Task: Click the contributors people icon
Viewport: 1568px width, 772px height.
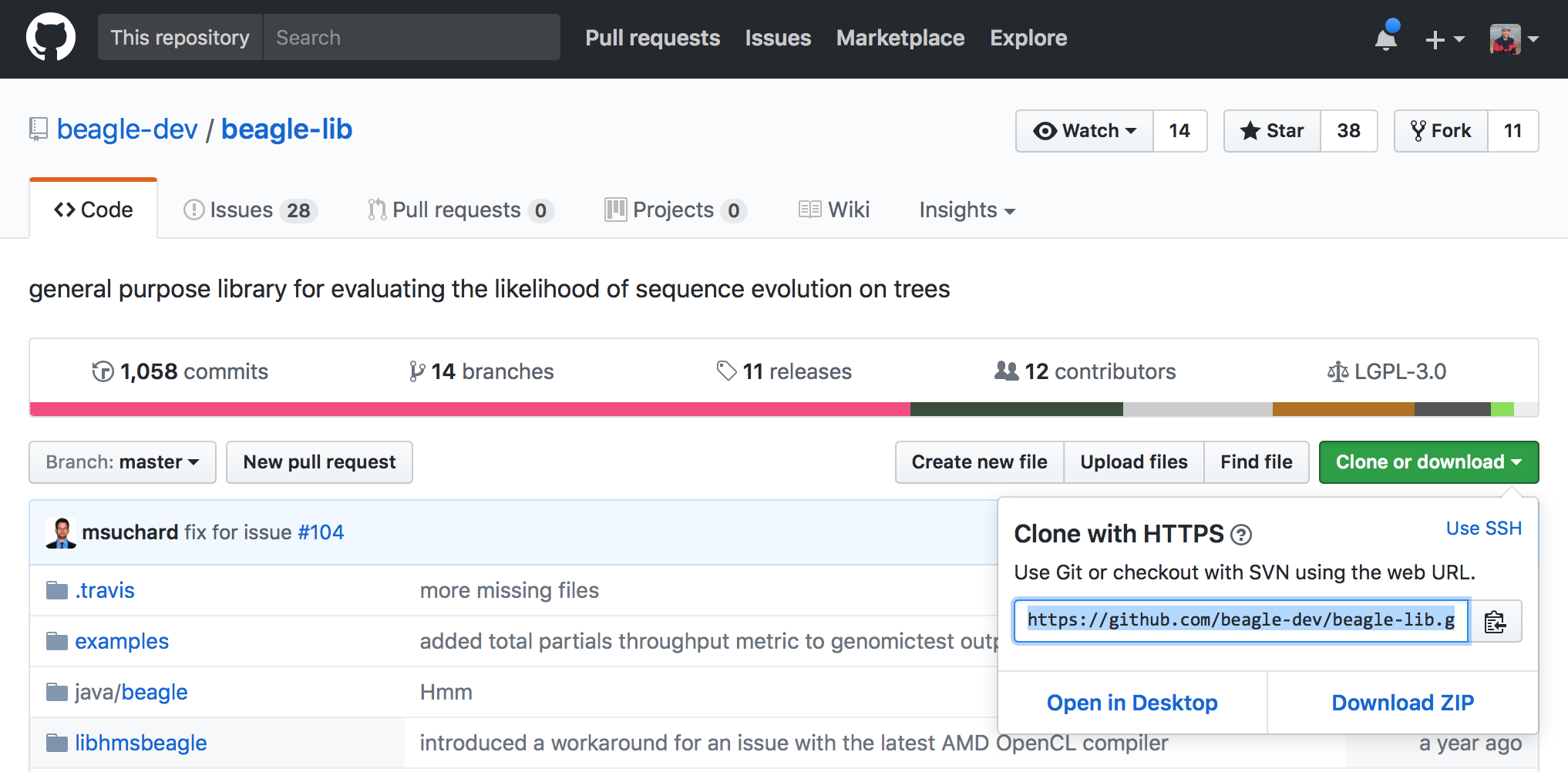Action: (1006, 371)
